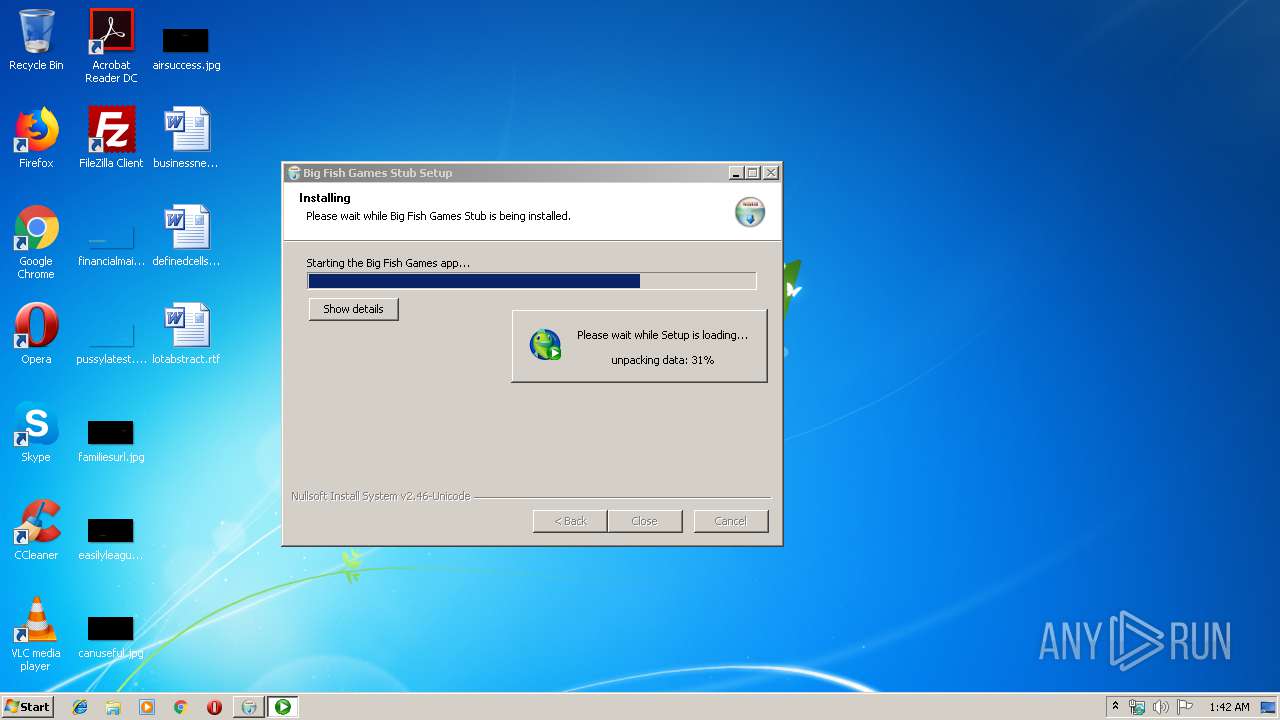The image size is (1280, 720).
Task: Minimize the Big Fish setup window
Action: click(x=736, y=173)
